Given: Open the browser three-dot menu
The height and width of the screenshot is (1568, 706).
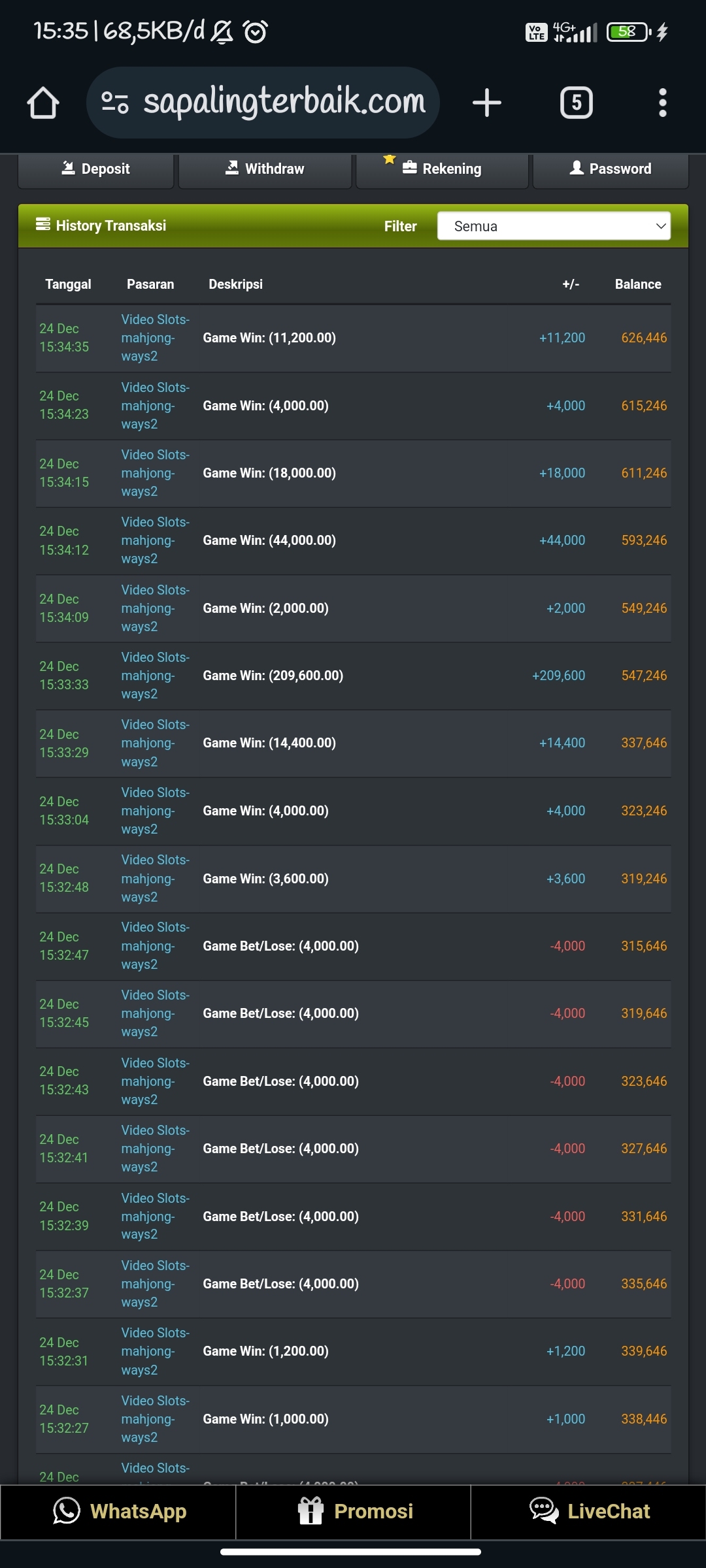Looking at the screenshot, I should pos(662,103).
